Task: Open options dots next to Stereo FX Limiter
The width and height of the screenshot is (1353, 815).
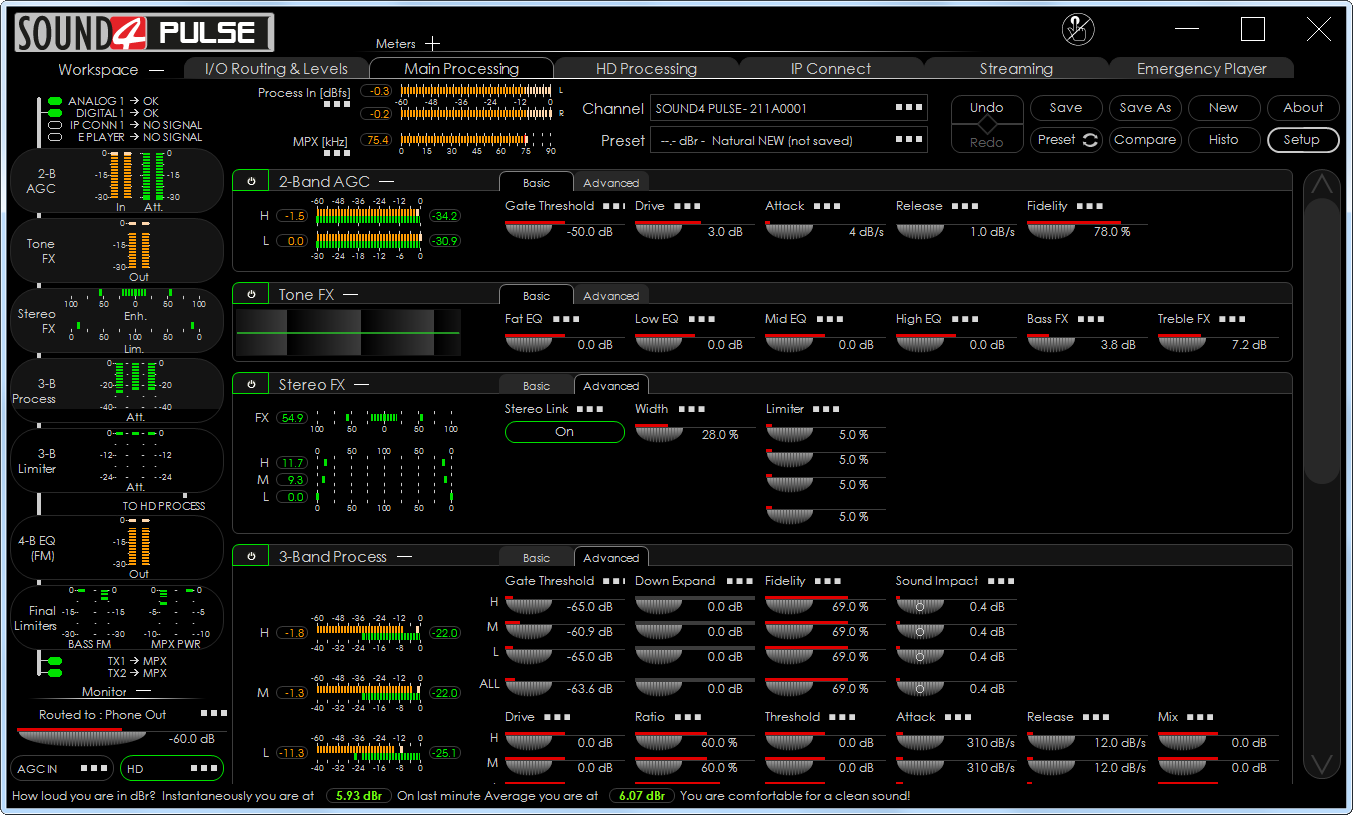Action: point(827,409)
